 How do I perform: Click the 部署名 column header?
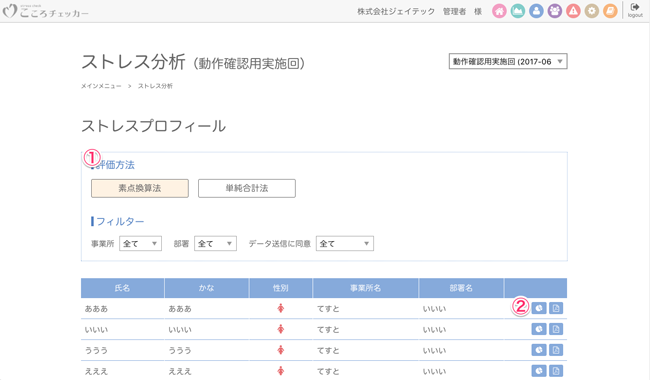coord(461,288)
